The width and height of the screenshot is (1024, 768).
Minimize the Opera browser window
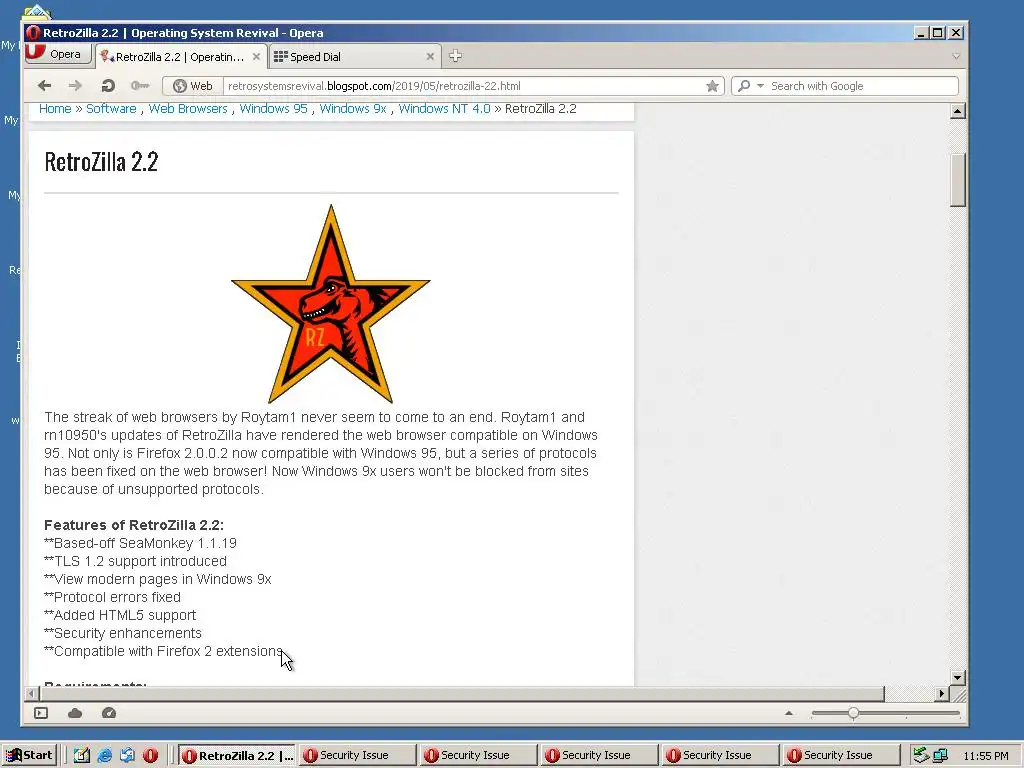click(921, 33)
